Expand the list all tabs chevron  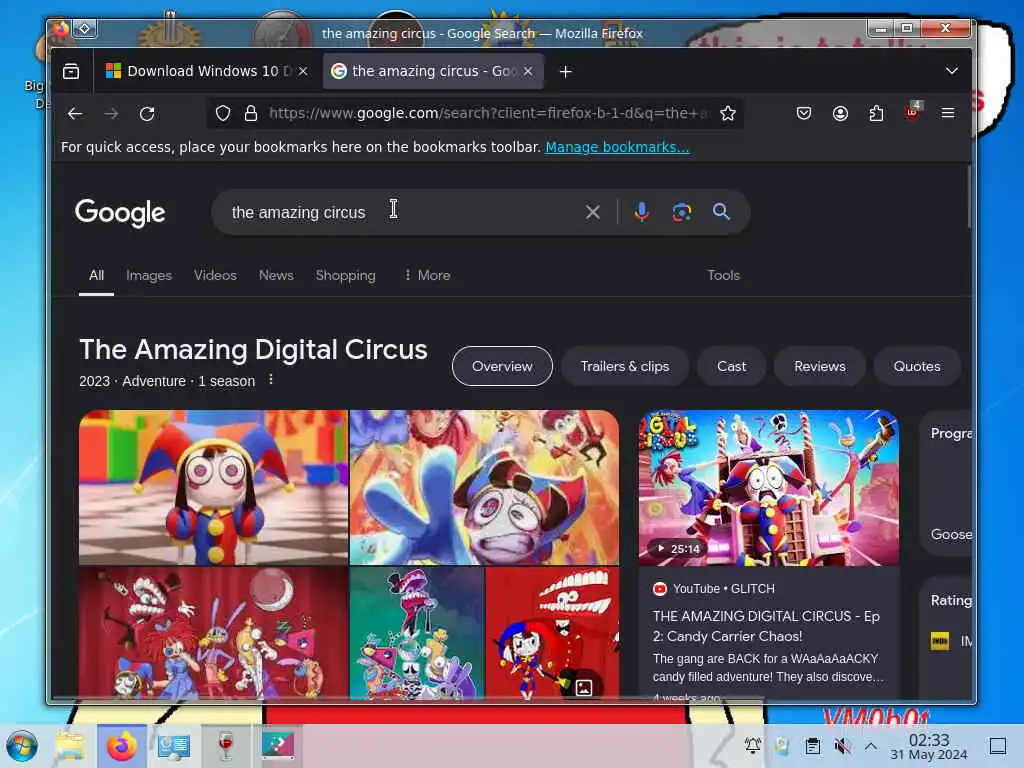952,71
